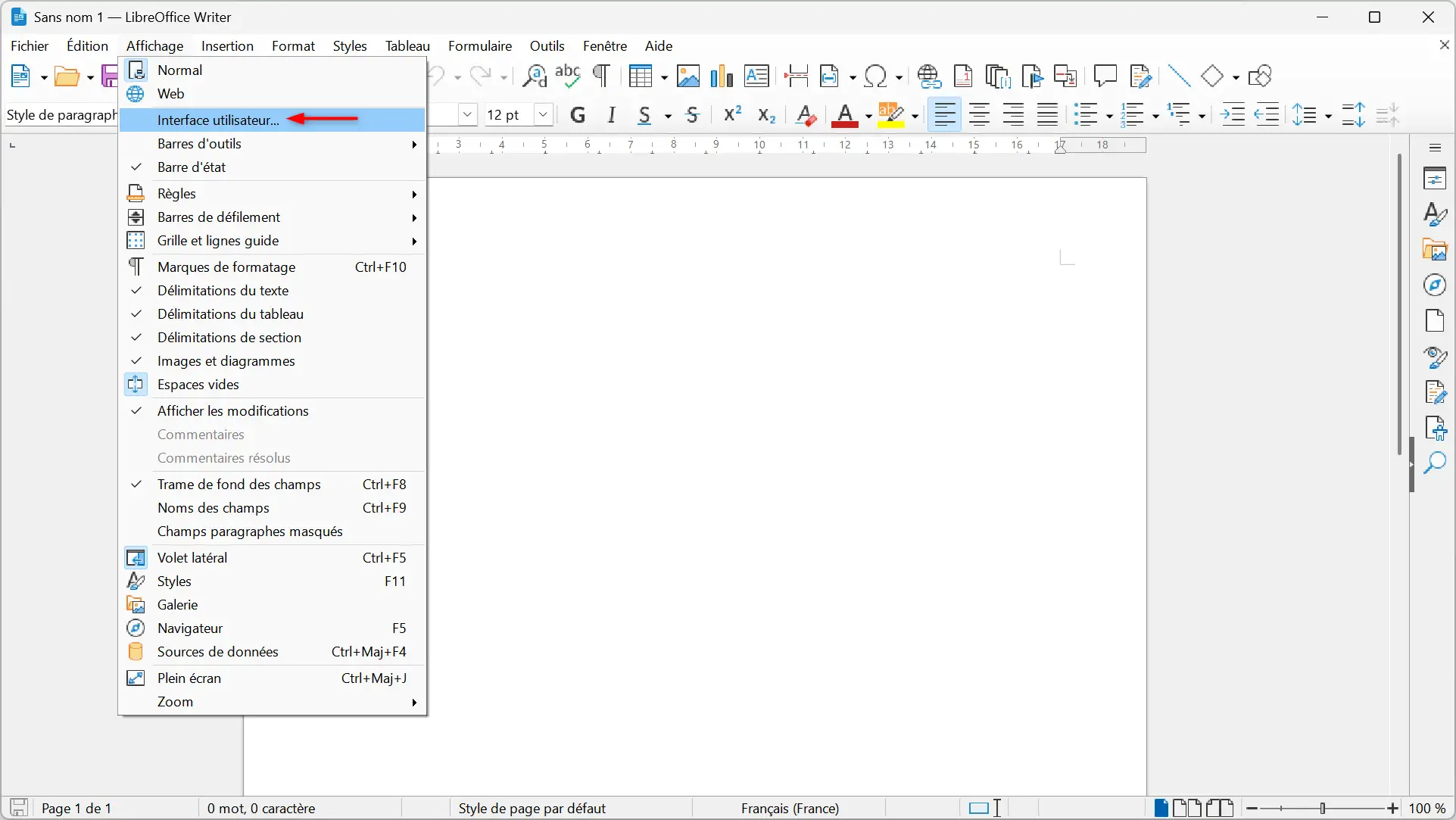This screenshot has width=1456, height=820.
Task: Click the font size input field
Action: click(x=509, y=115)
